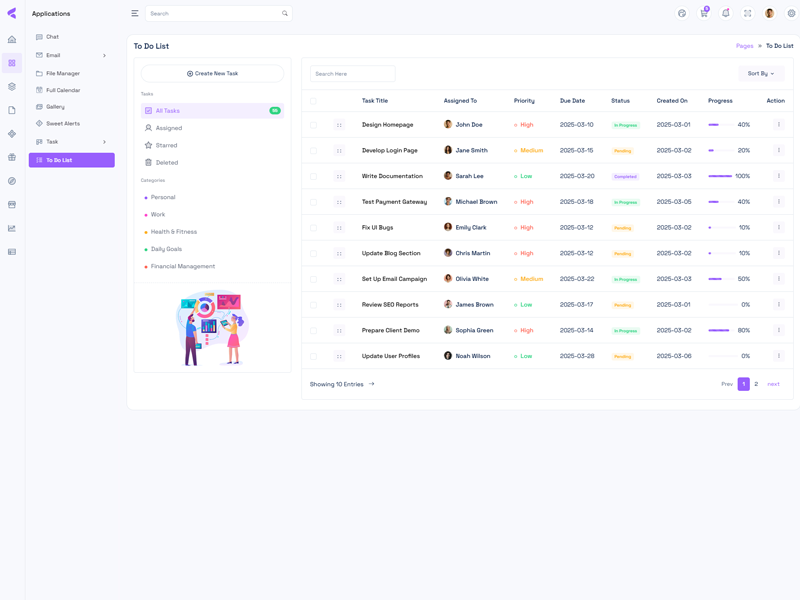Viewport: 800px width, 600px height.
Task: Go to page 2 of entries
Action: click(756, 384)
